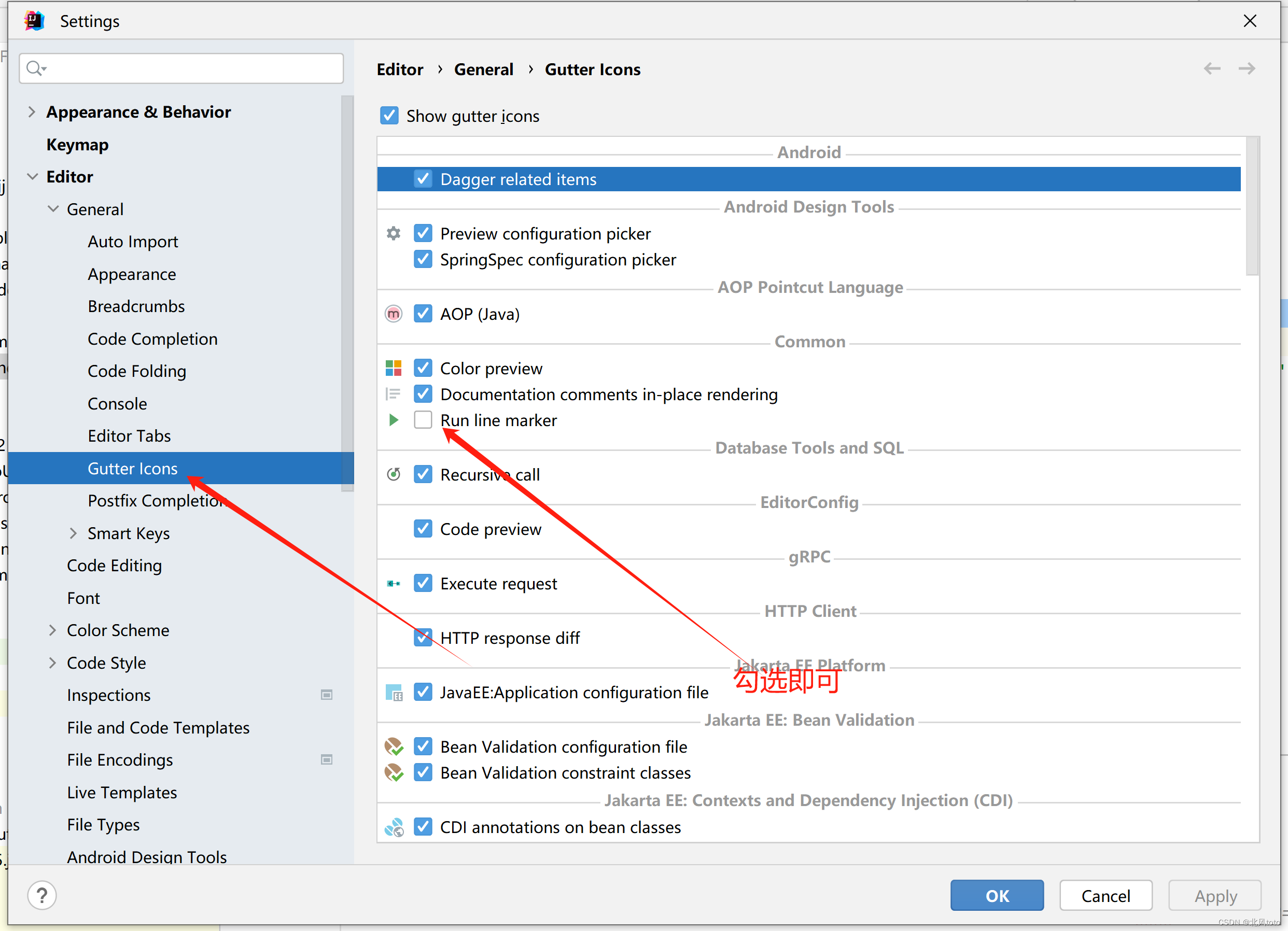Click the CDI annotations bean classes icon
The width and height of the screenshot is (1288, 931).
pyautogui.click(x=394, y=828)
